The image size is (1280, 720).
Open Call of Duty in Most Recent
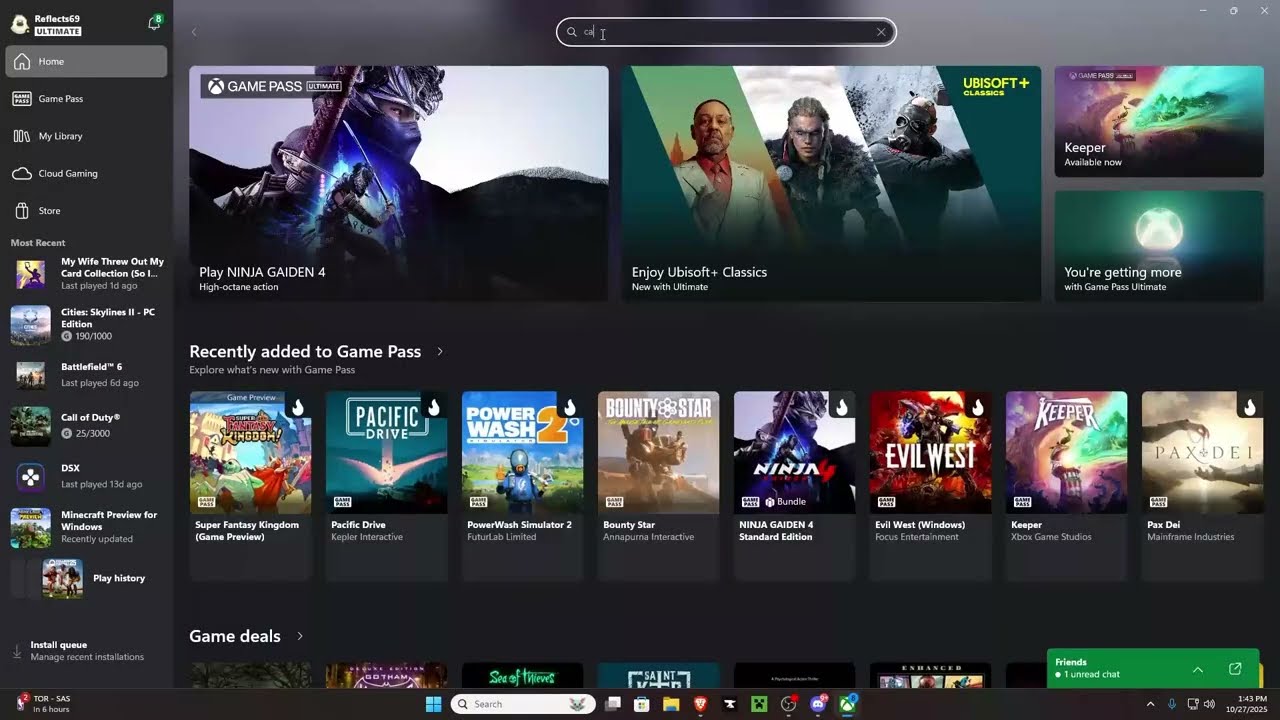(87, 426)
